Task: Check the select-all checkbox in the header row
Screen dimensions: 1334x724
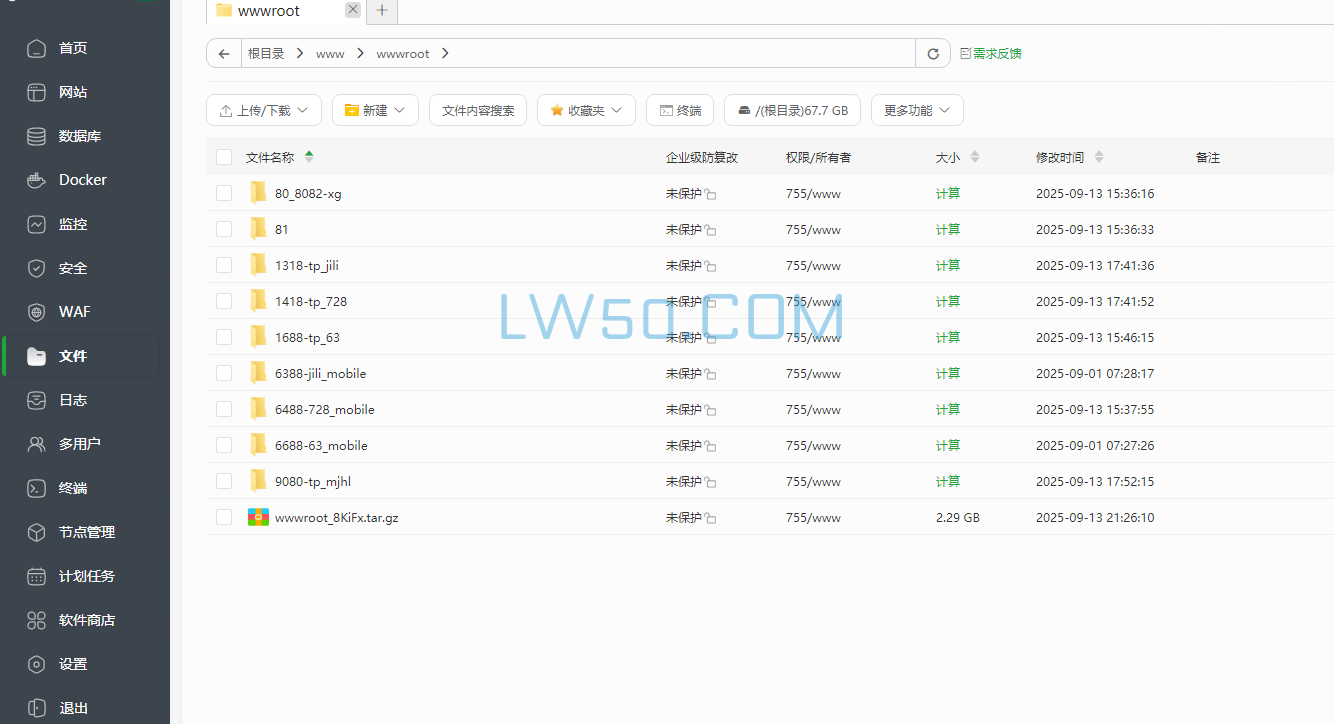Action: coord(224,157)
